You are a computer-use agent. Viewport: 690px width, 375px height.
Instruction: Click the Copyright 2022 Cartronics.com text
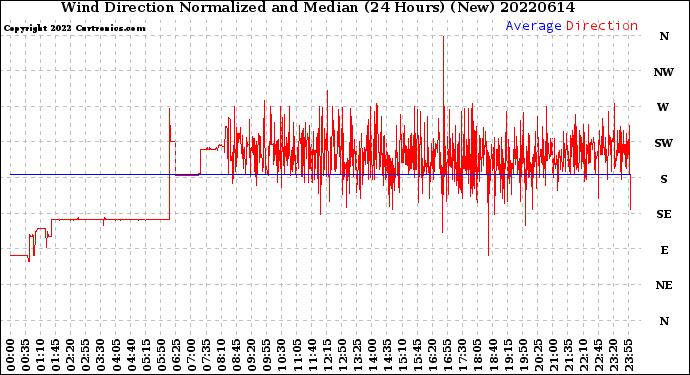tap(74, 28)
